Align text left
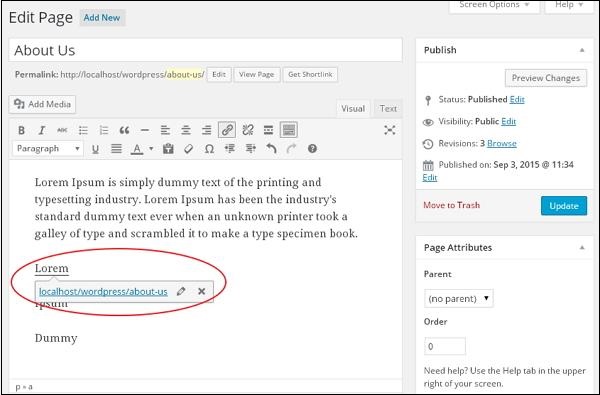 click(165, 131)
